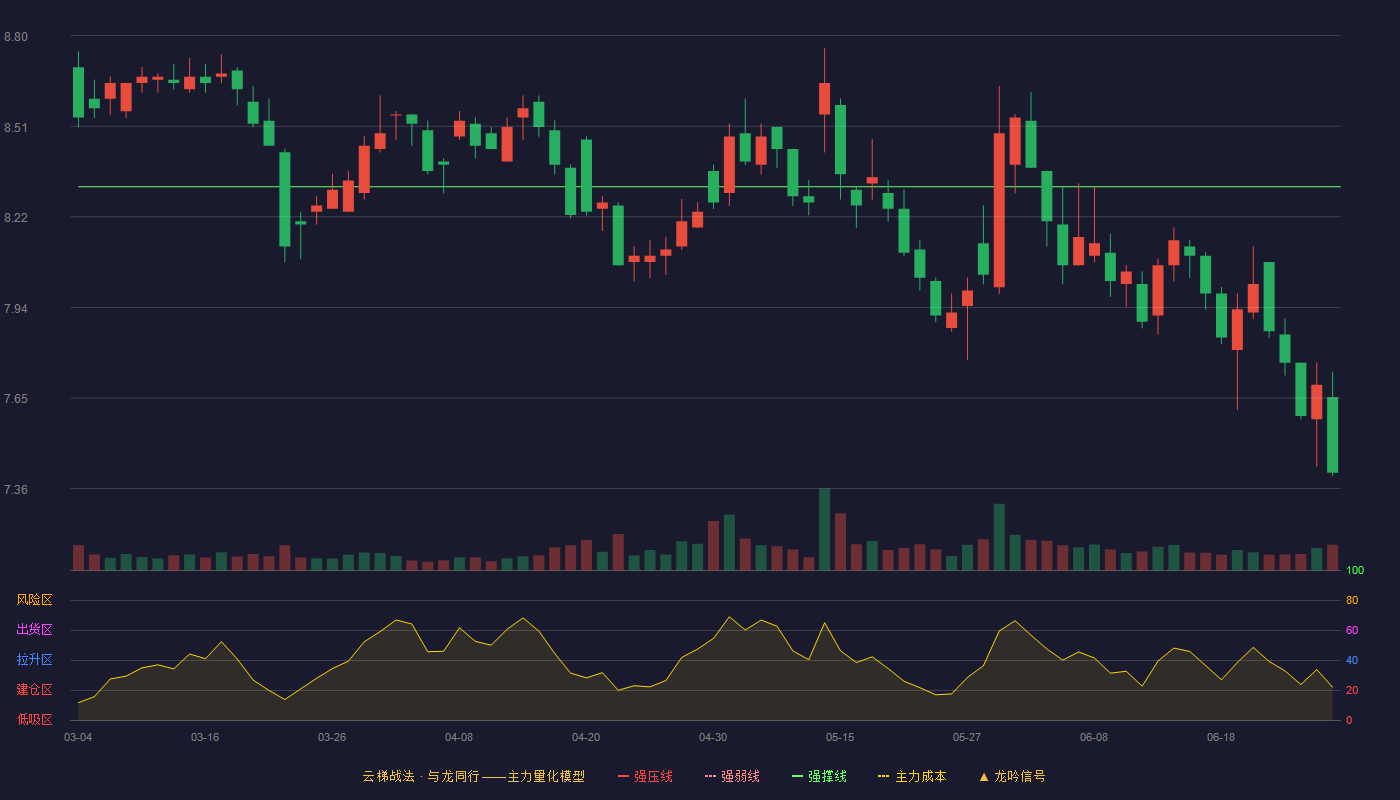1400x800 pixels.
Task: Click the 04-08 date label
Action: coord(459,737)
